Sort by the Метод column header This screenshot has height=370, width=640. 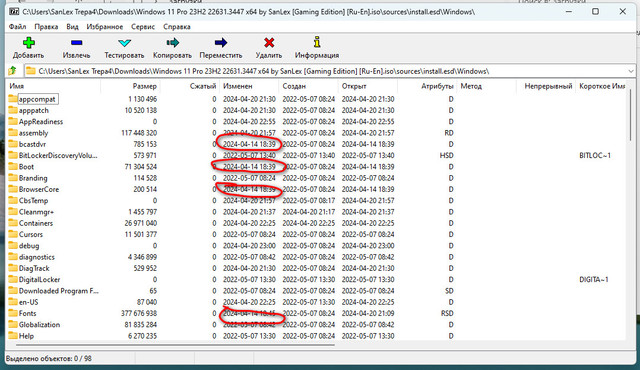pyautogui.click(x=487, y=86)
